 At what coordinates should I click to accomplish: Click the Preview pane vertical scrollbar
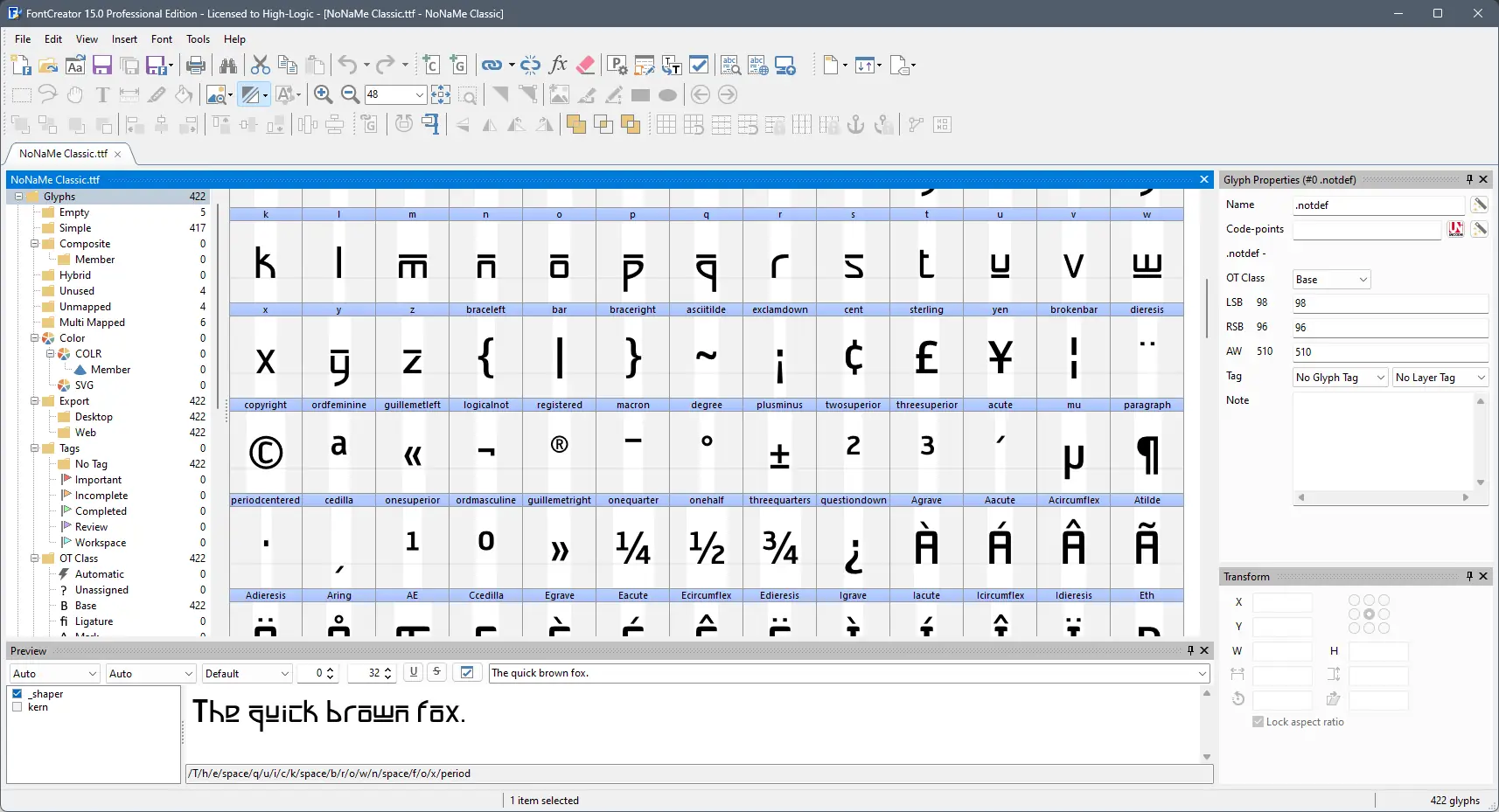click(1207, 725)
